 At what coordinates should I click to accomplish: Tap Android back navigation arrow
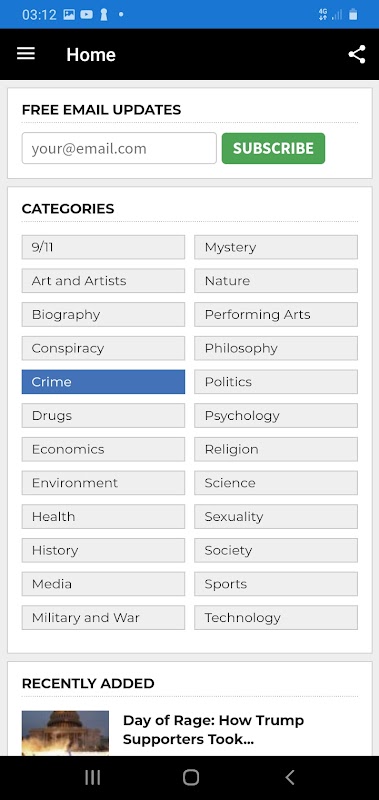coord(289,777)
